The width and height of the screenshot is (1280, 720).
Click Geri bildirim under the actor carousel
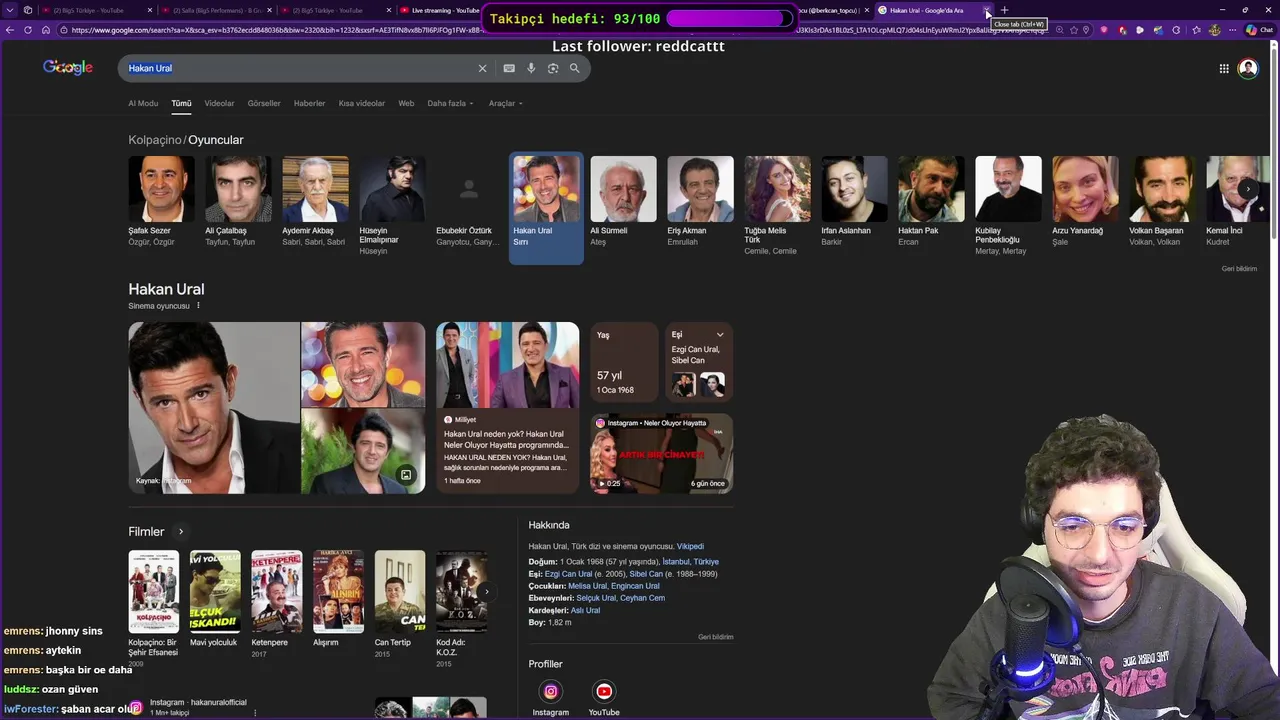[1239, 269]
